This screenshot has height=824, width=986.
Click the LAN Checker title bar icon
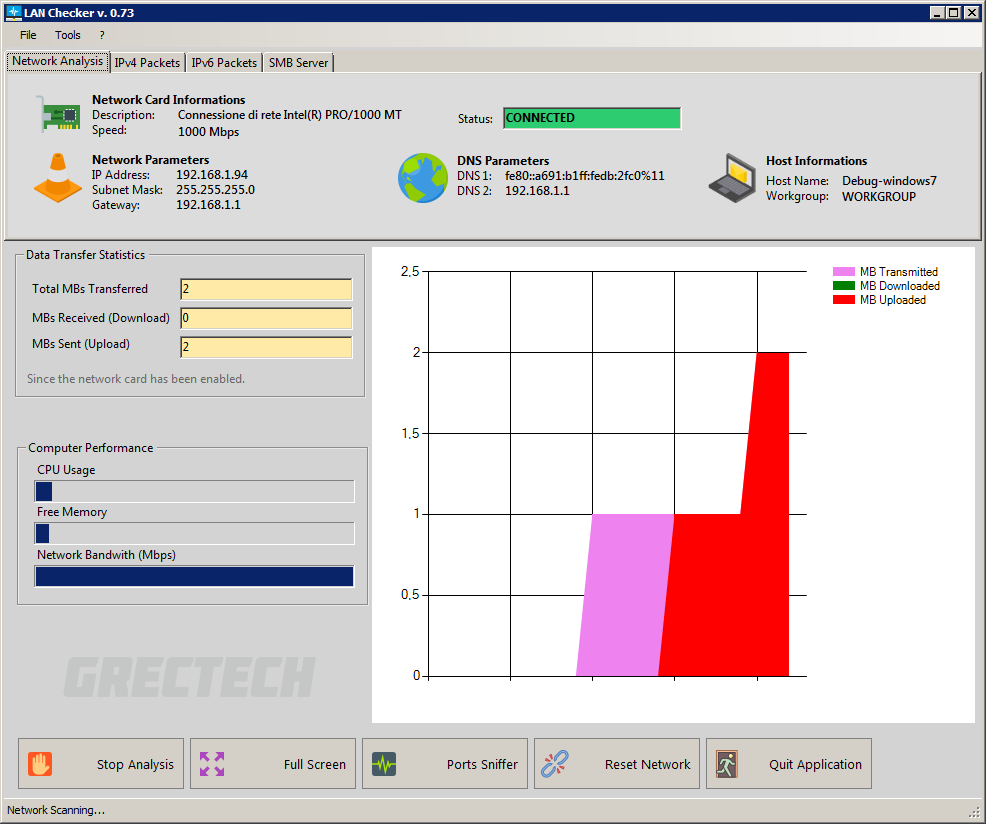click(13, 13)
